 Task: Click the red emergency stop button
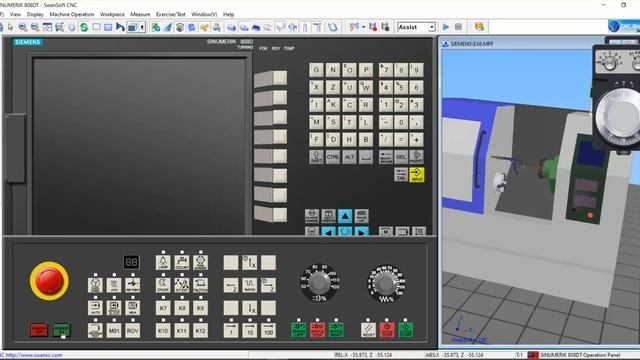pos(49,281)
